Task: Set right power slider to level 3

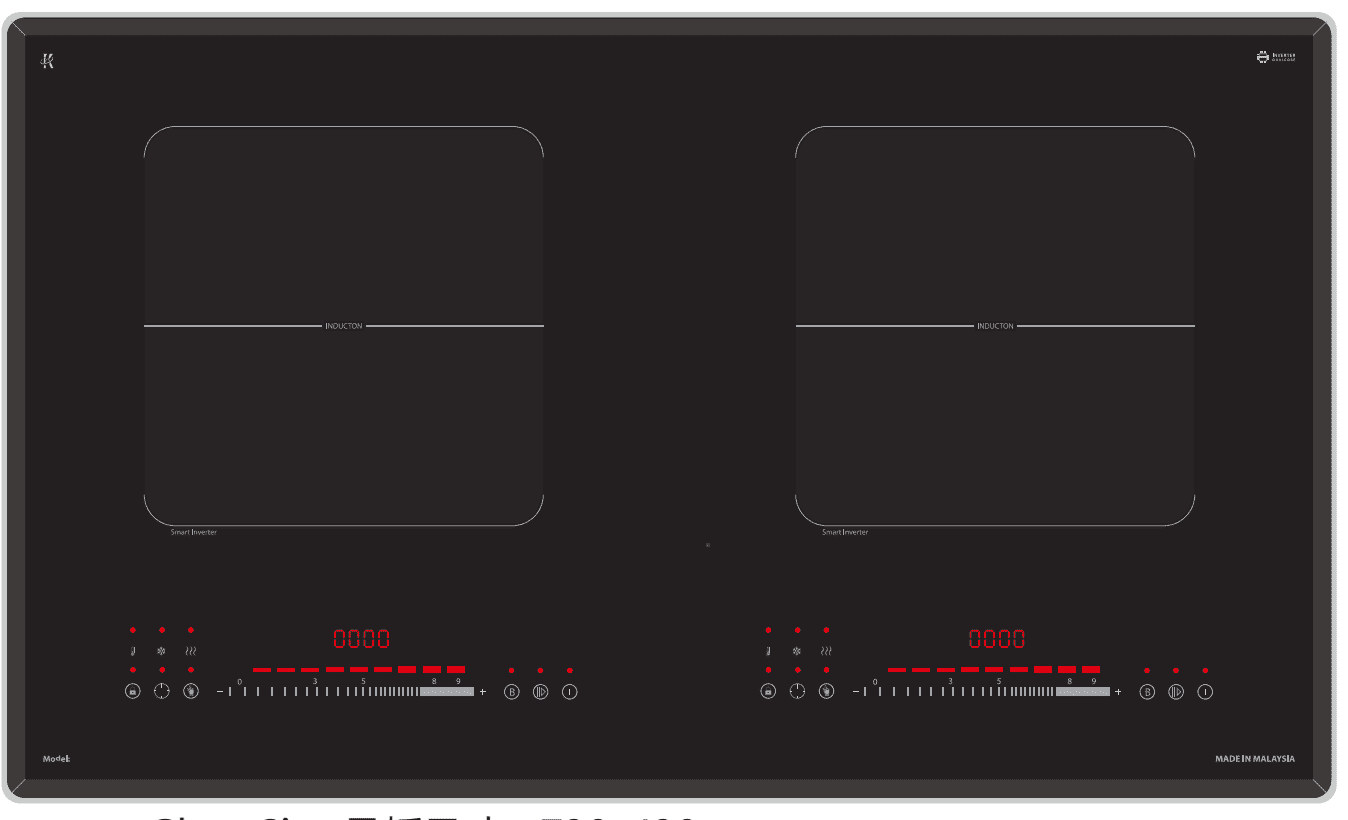Action: click(x=950, y=681)
